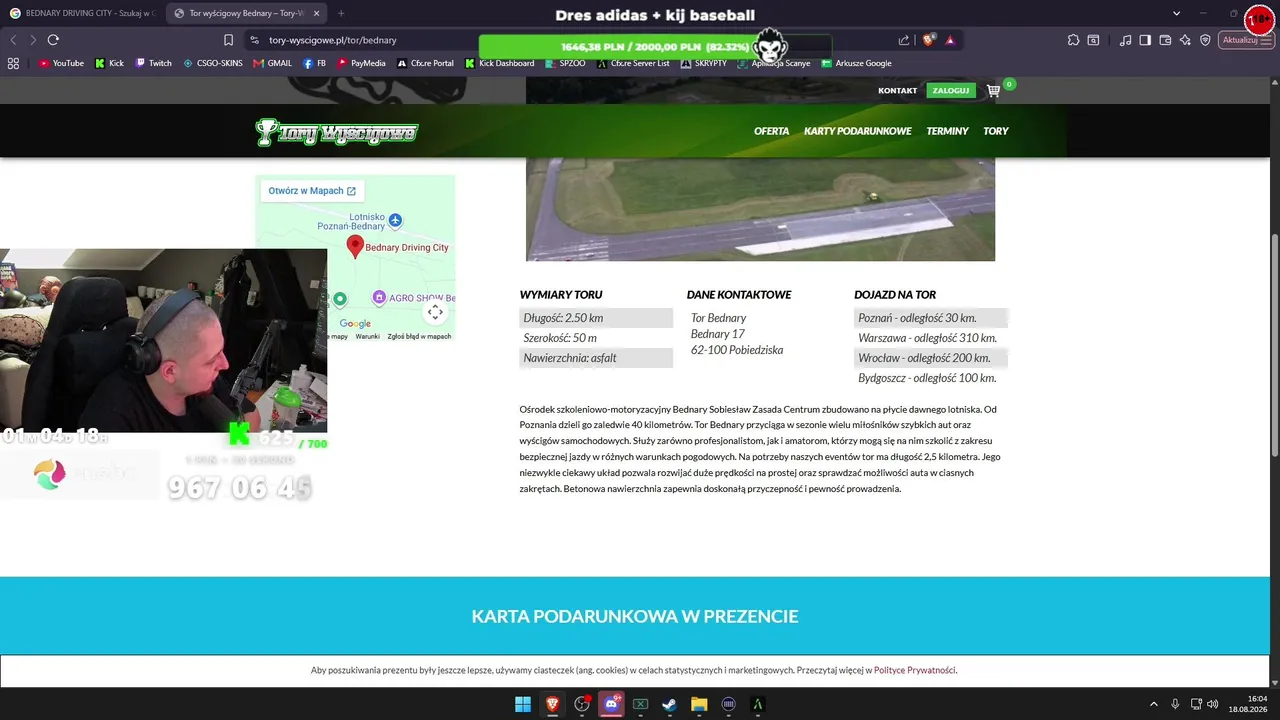Show hidden system tray icons

pos(1153,704)
